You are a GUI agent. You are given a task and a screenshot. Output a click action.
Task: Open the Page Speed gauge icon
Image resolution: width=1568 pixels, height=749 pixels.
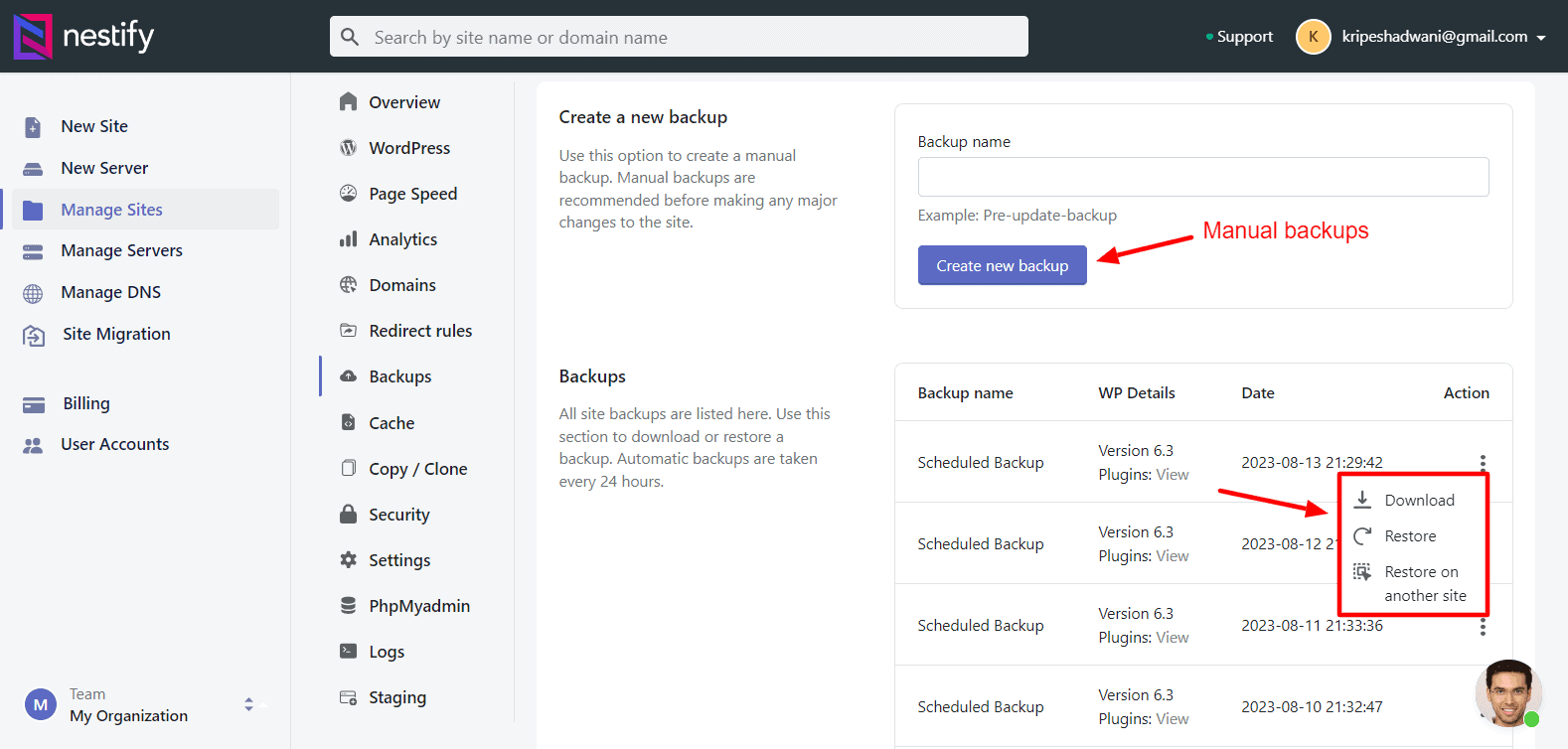click(x=348, y=194)
